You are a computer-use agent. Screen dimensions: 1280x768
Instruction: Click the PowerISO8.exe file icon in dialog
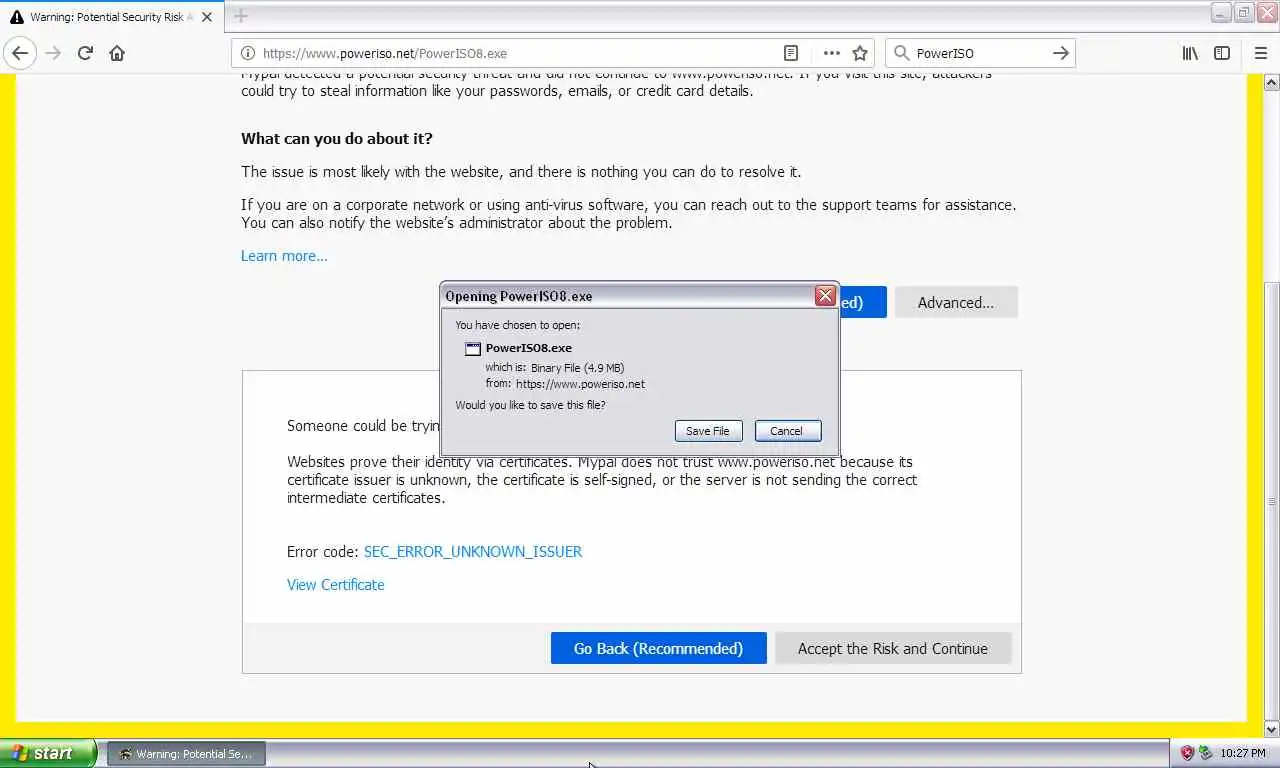[x=473, y=348]
